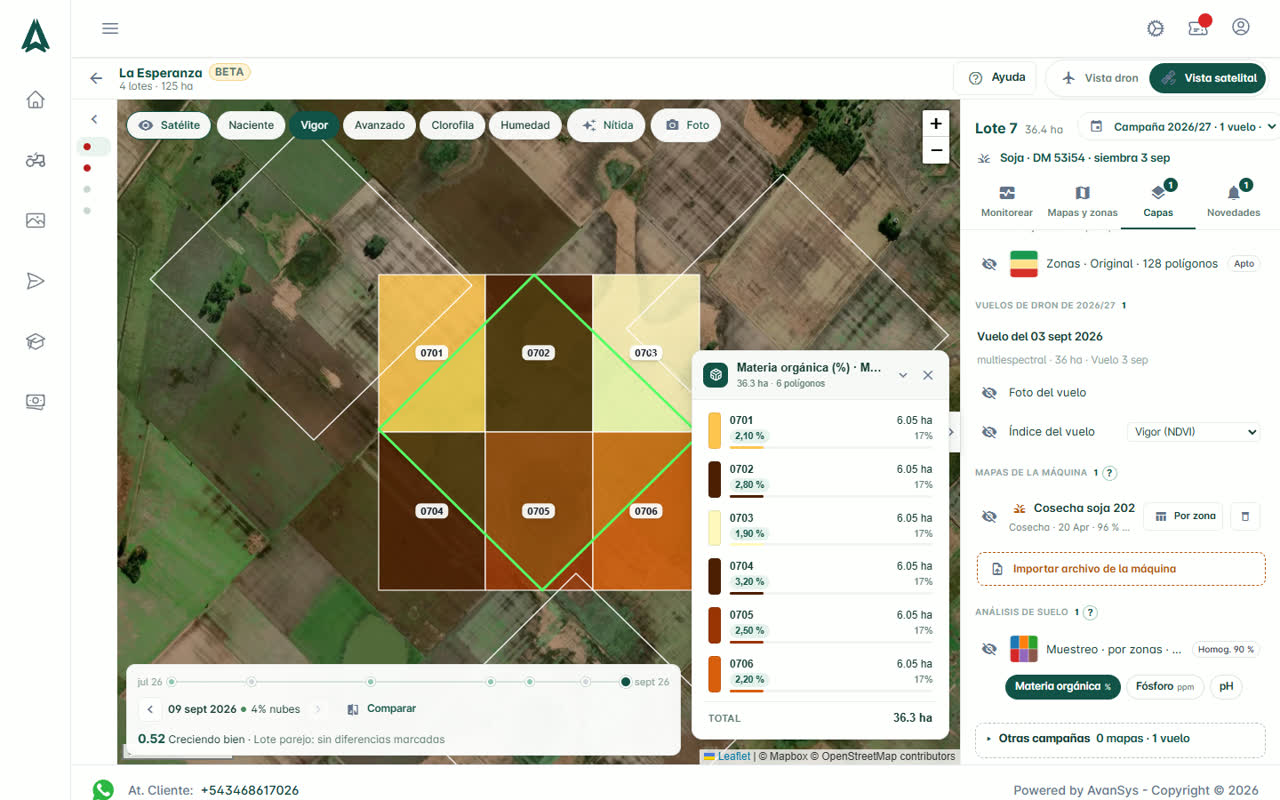Open the Leaflet attribution link

tap(734, 756)
